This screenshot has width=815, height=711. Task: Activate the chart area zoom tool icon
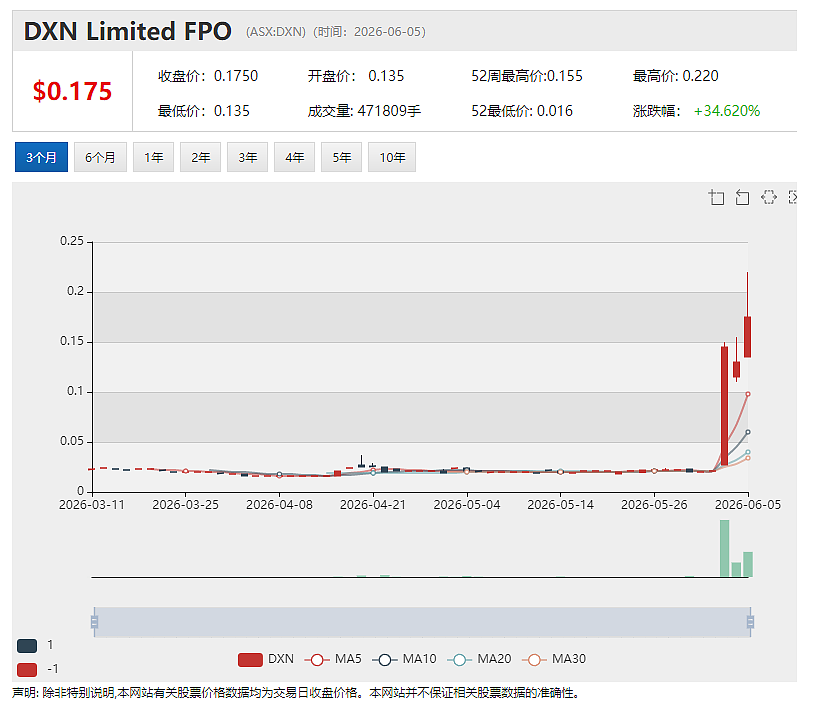pyautogui.click(x=716, y=198)
